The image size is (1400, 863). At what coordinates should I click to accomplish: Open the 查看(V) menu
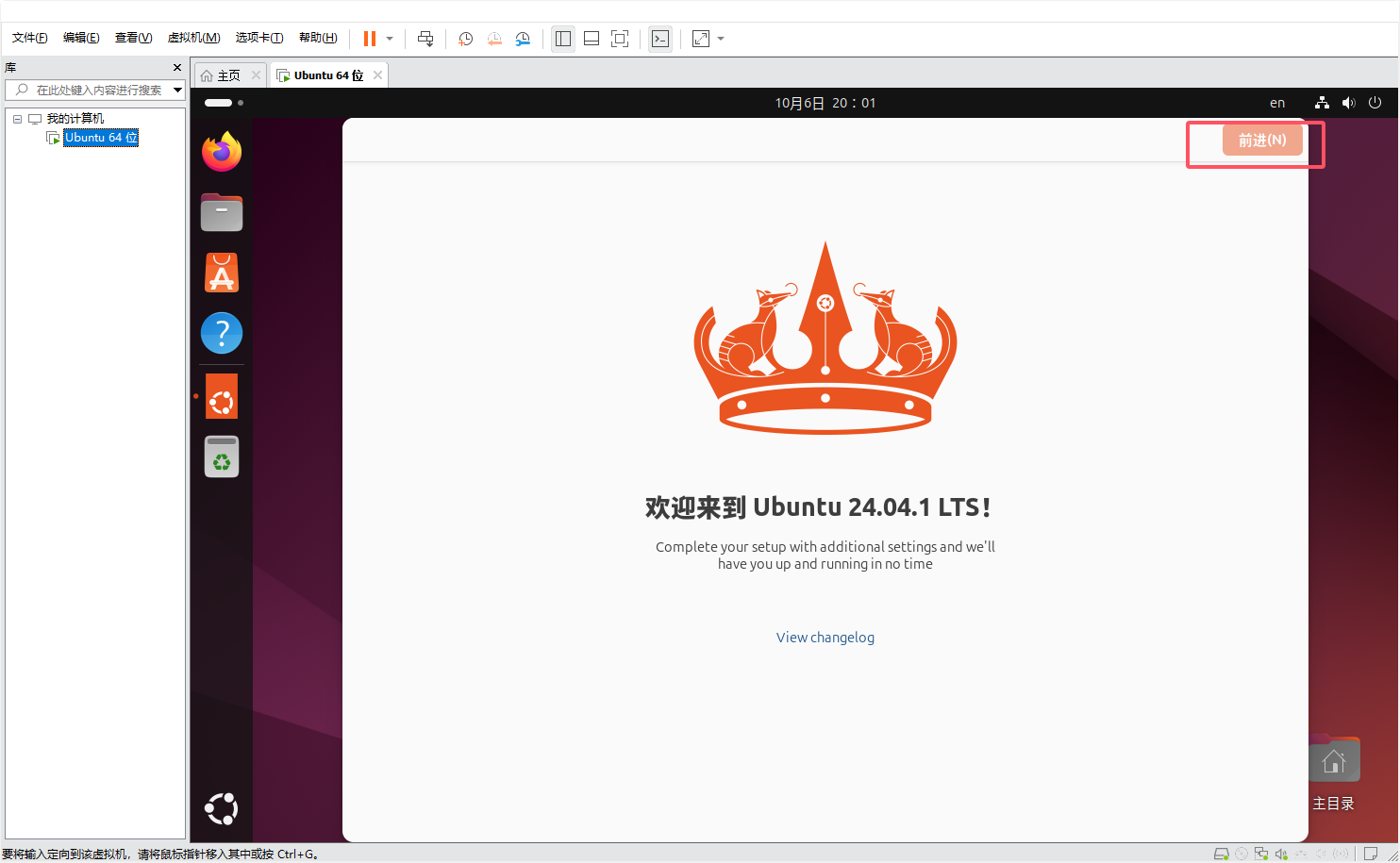(x=133, y=38)
